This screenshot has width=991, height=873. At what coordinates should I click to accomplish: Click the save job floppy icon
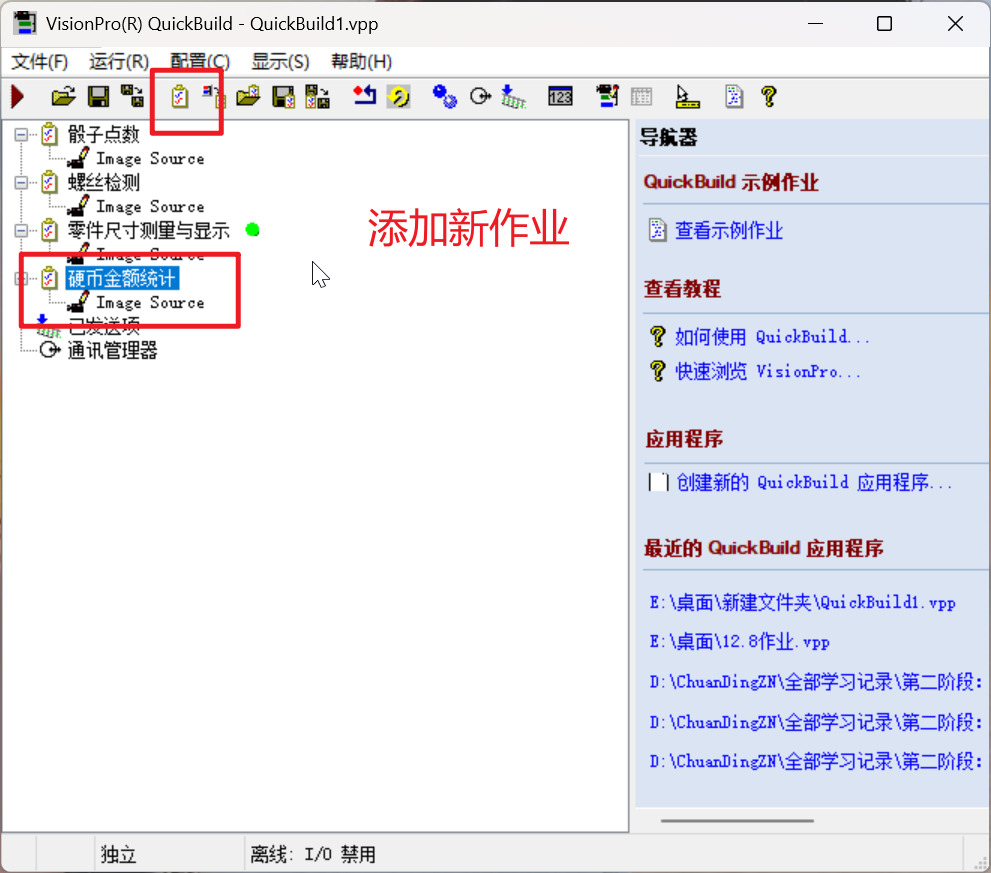[x=283, y=97]
